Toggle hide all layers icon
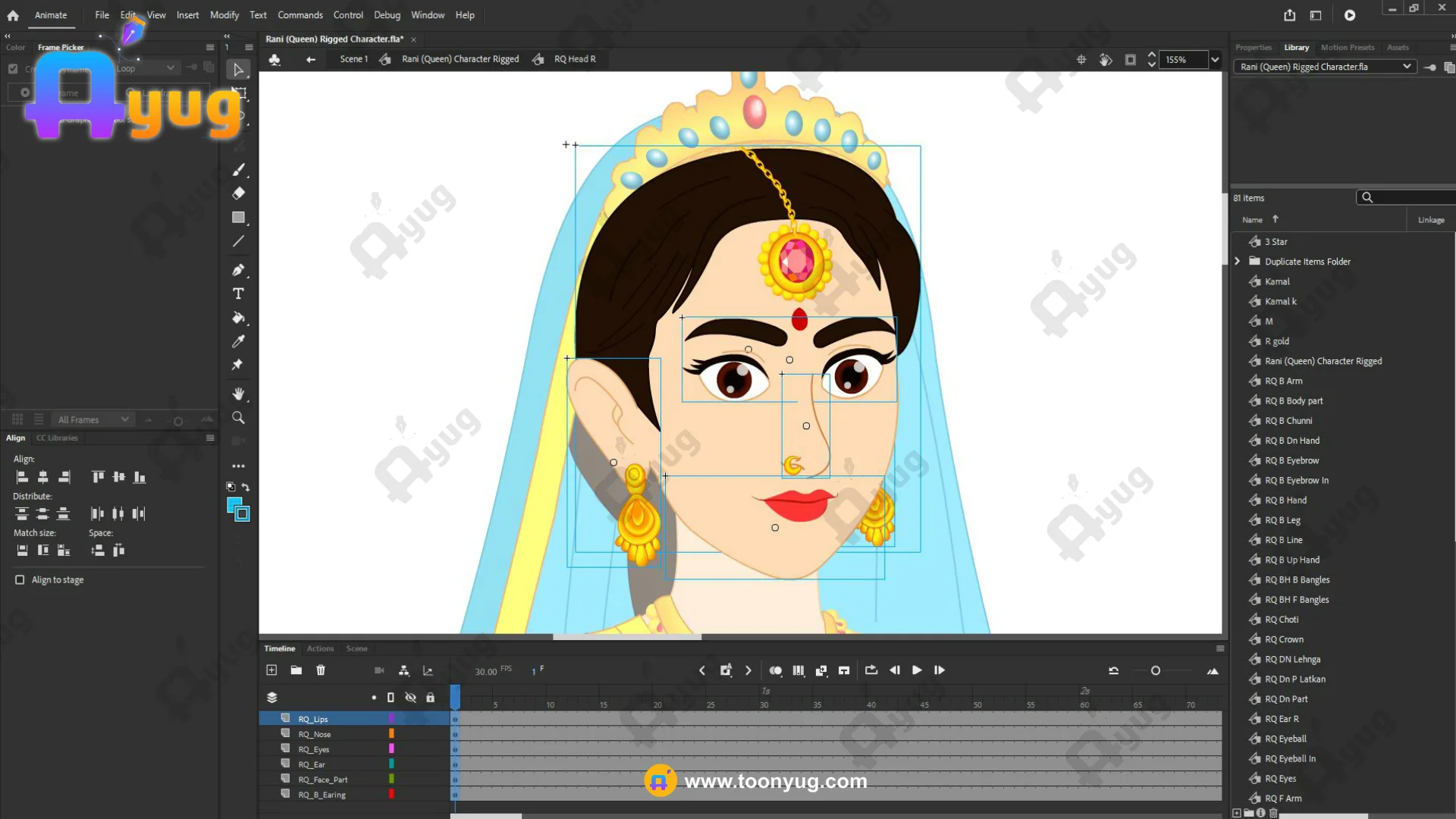Viewport: 1456px width, 819px height. click(x=410, y=698)
